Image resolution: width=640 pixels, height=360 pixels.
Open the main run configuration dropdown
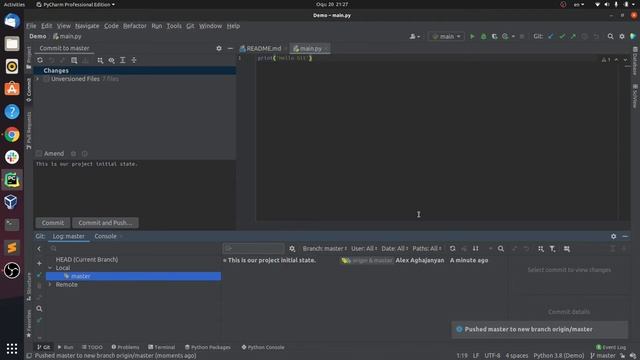(447, 36)
